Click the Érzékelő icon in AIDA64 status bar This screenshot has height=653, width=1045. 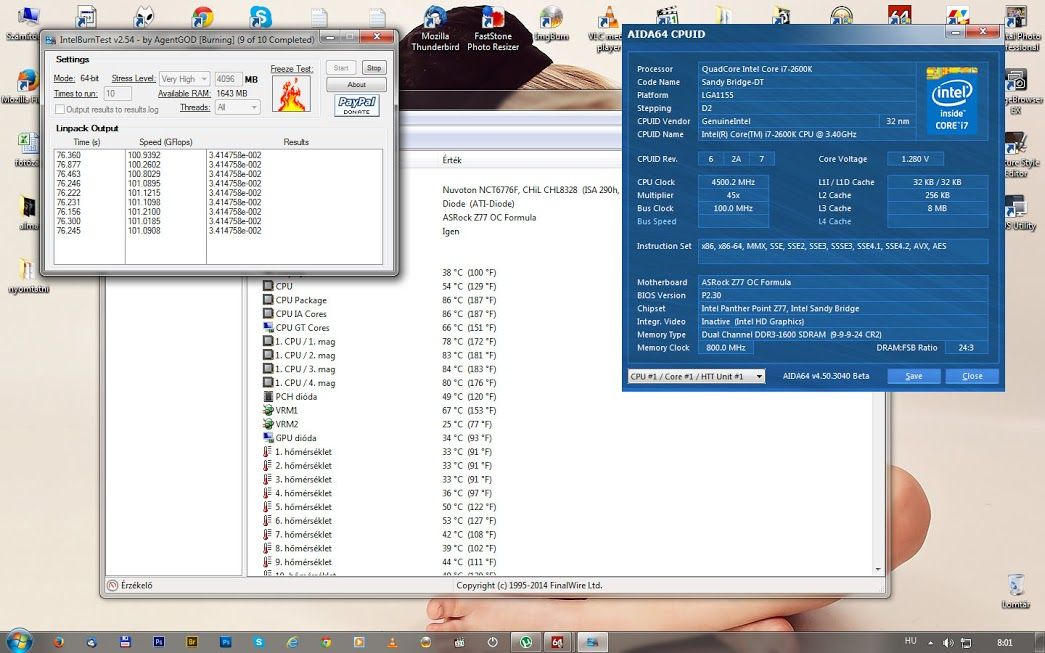point(113,585)
